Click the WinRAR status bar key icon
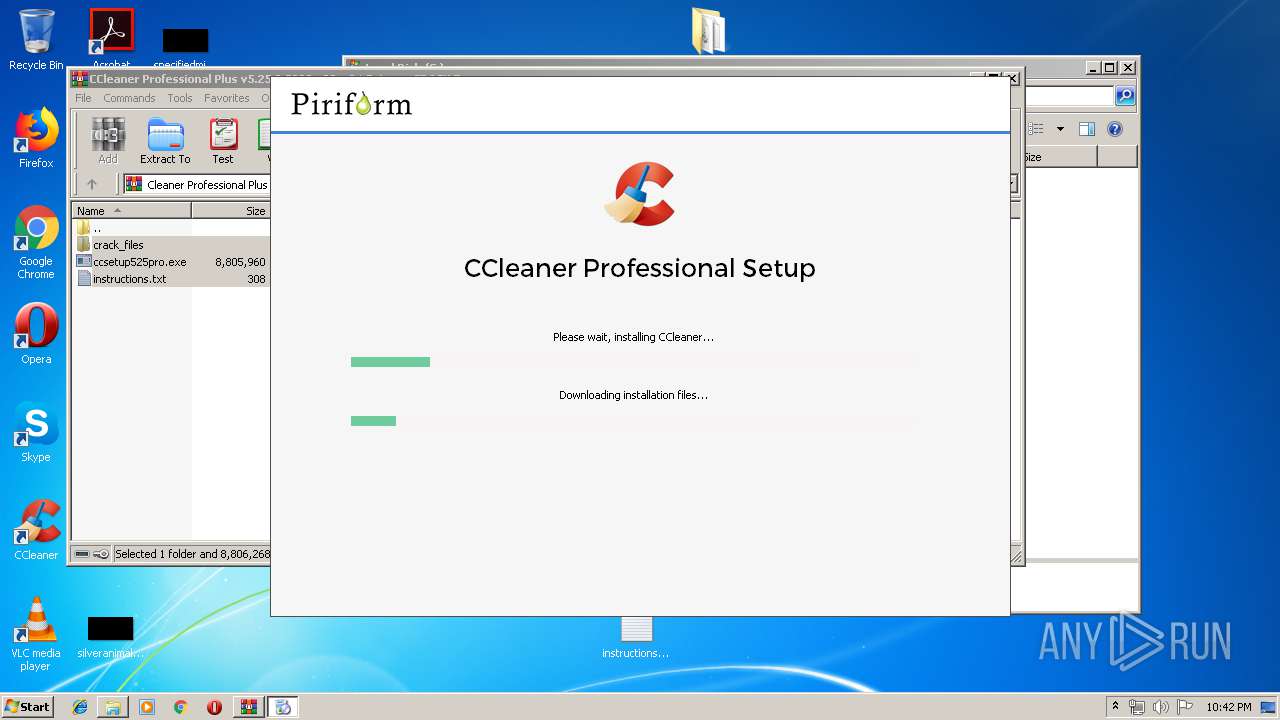This screenshot has width=1280, height=720. pos(101,554)
